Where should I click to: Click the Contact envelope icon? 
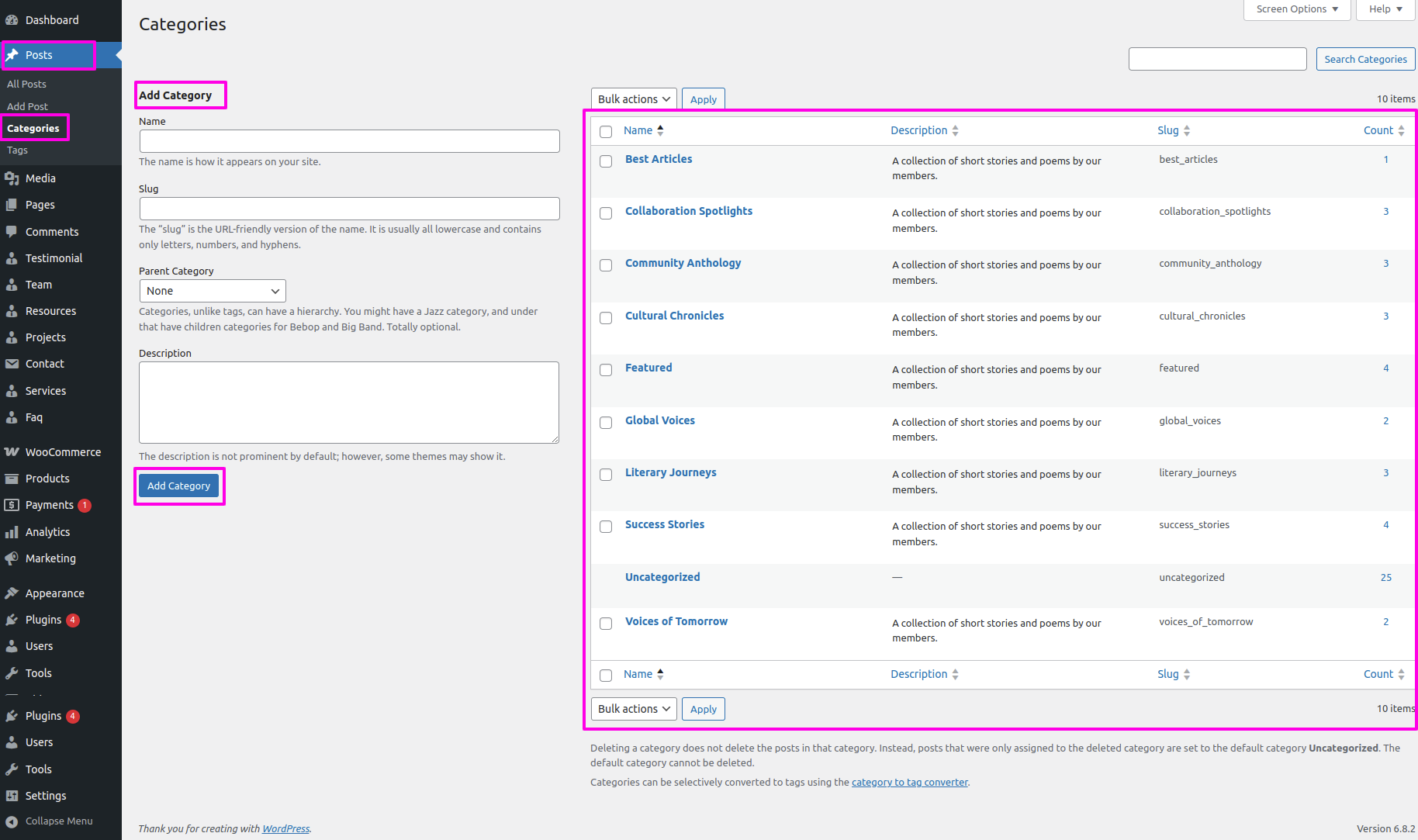(x=12, y=364)
